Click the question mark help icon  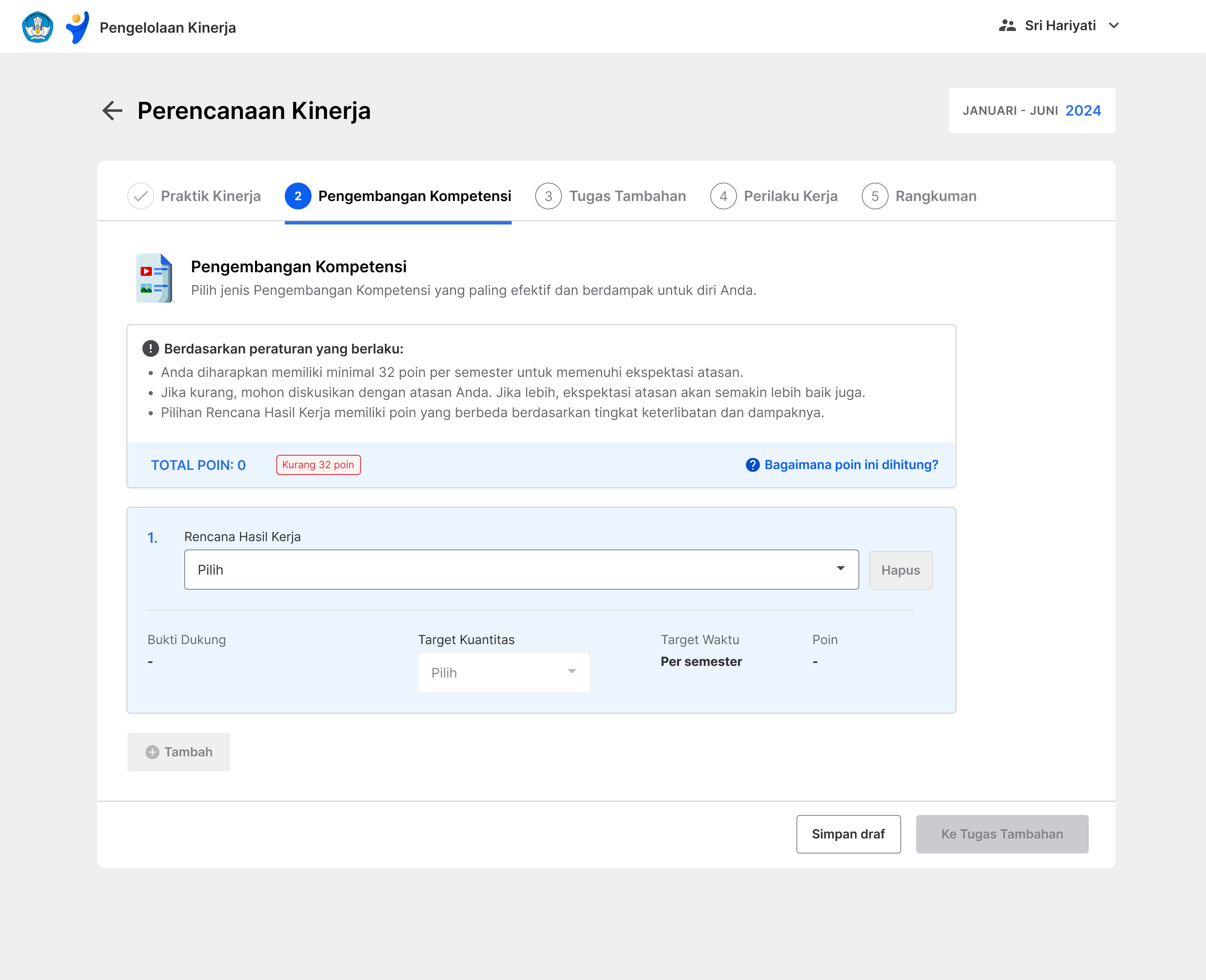tap(752, 464)
